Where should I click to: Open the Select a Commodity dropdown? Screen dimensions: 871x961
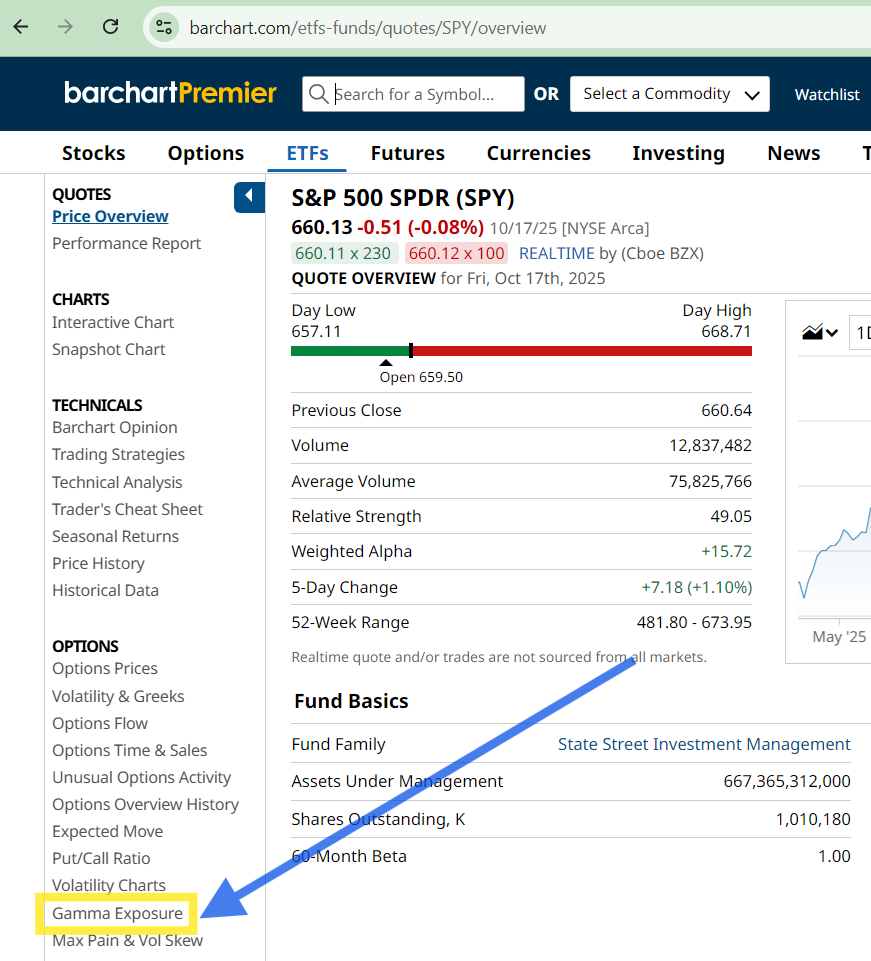(669, 94)
